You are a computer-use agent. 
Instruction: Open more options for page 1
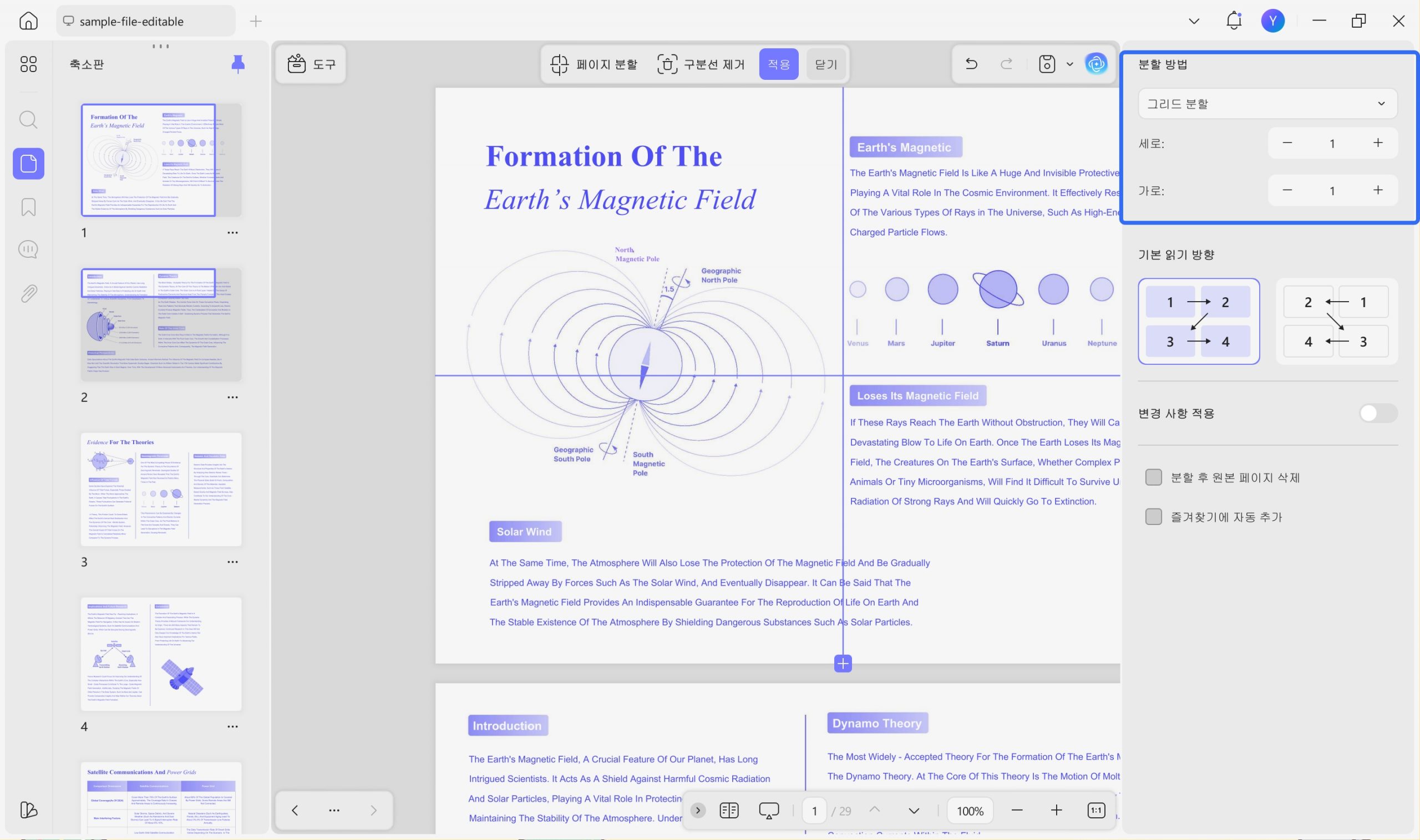tap(232, 233)
